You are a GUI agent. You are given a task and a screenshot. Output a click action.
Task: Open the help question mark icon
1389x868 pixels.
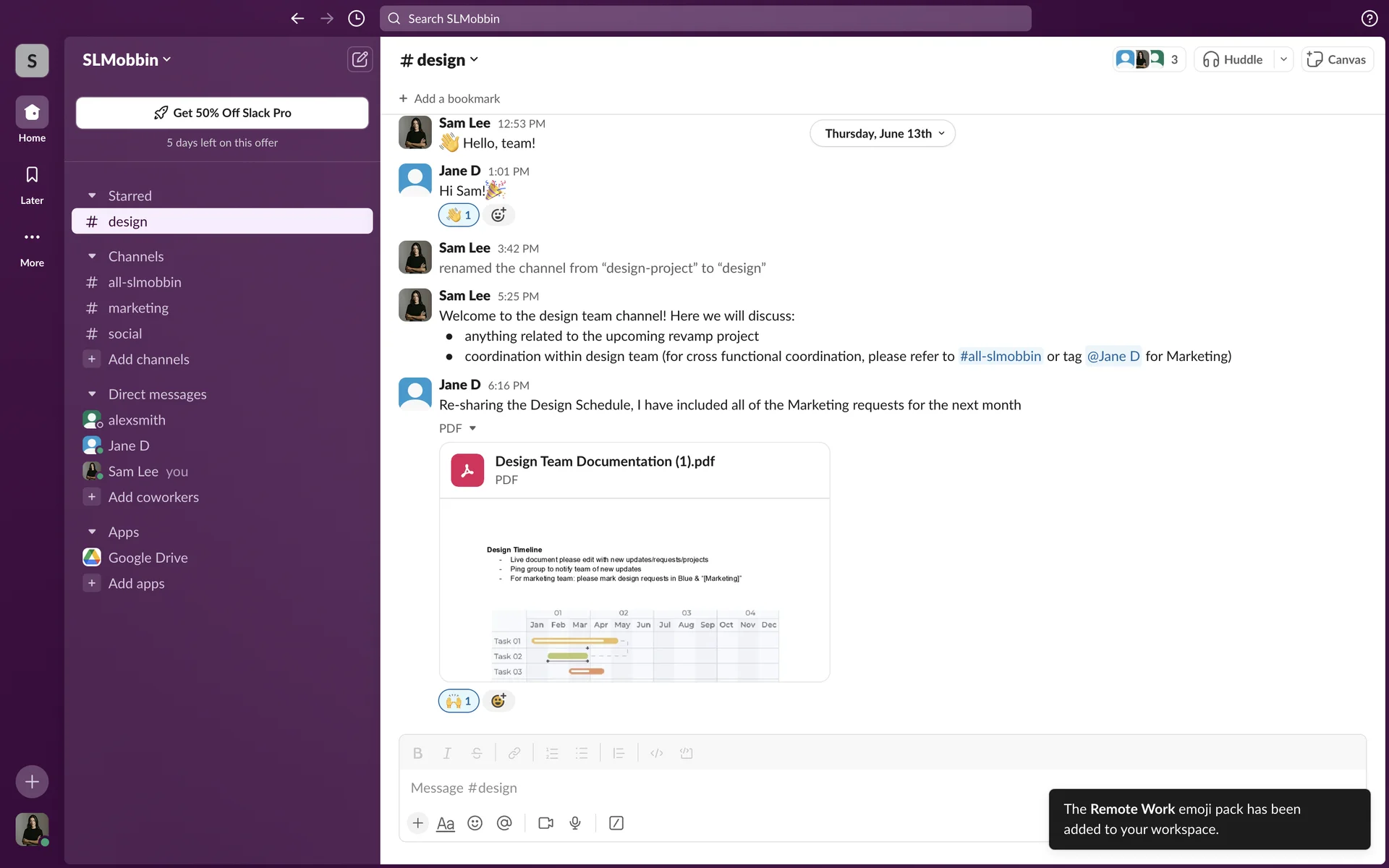pyautogui.click(x=1369, y=19)
